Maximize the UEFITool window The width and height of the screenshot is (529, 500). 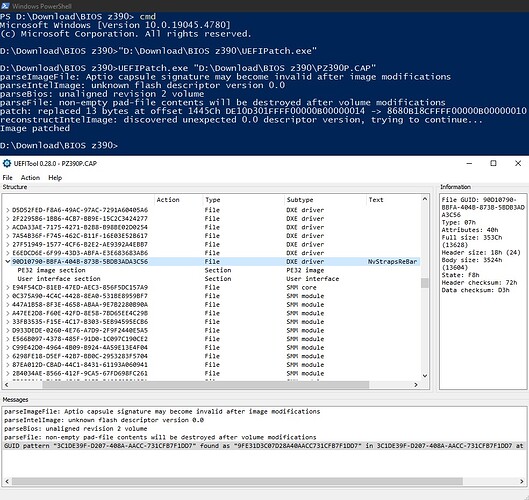pyautogui.click(x=493, y=163)
